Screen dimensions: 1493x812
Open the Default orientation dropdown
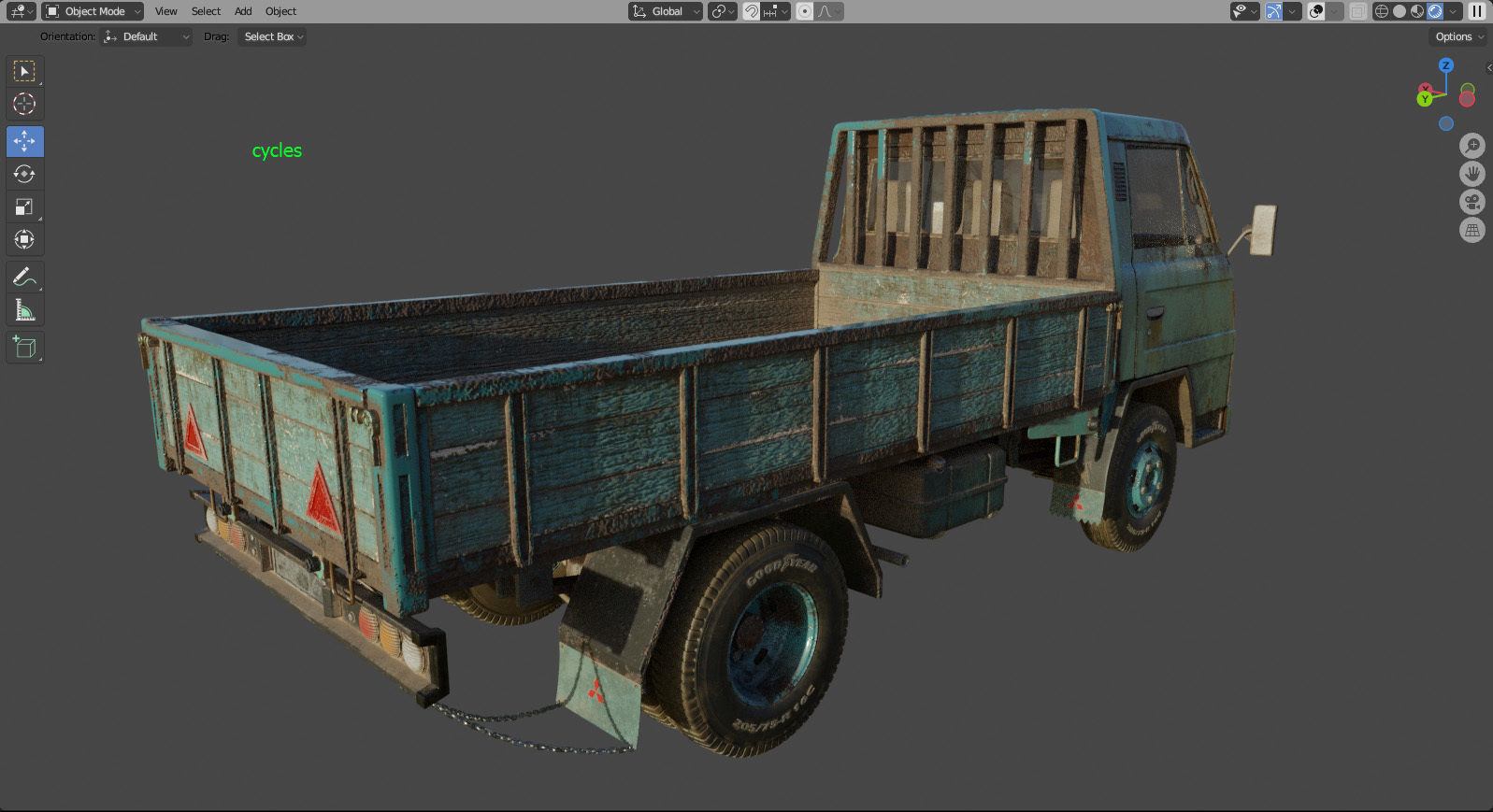pyautogui.click(x=147, y=36)
